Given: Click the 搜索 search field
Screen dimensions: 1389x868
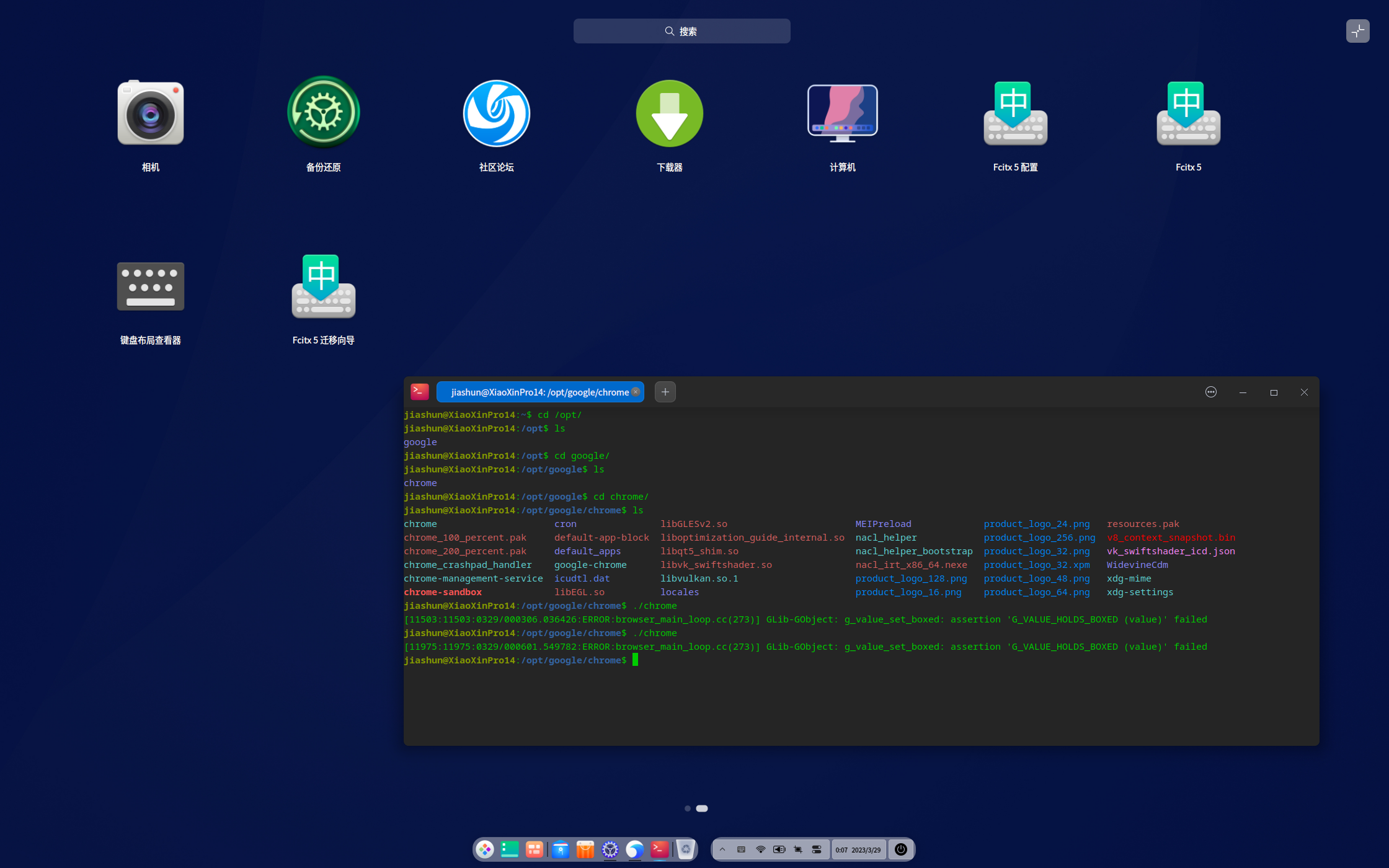Looking at the screenshot, I should 681,31.
